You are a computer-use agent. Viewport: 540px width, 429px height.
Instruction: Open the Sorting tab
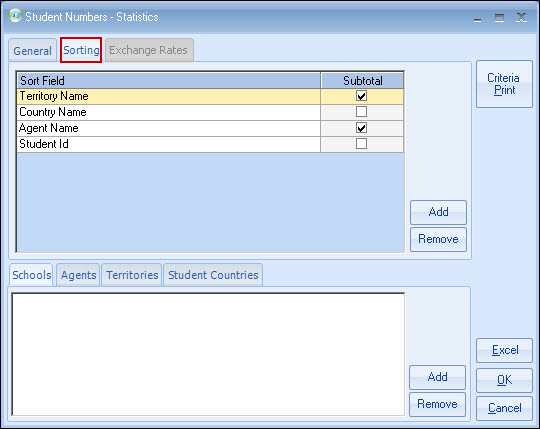(x=81, y=50)
